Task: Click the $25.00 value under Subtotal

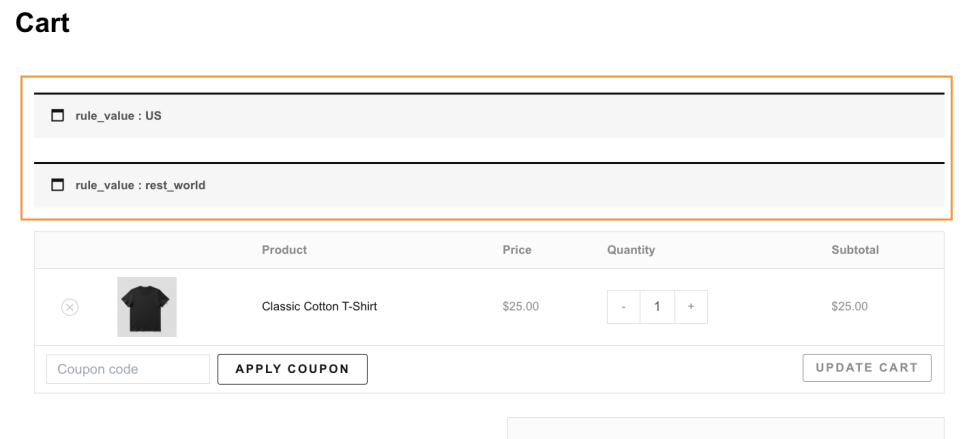Action: [x=849, y=307]
